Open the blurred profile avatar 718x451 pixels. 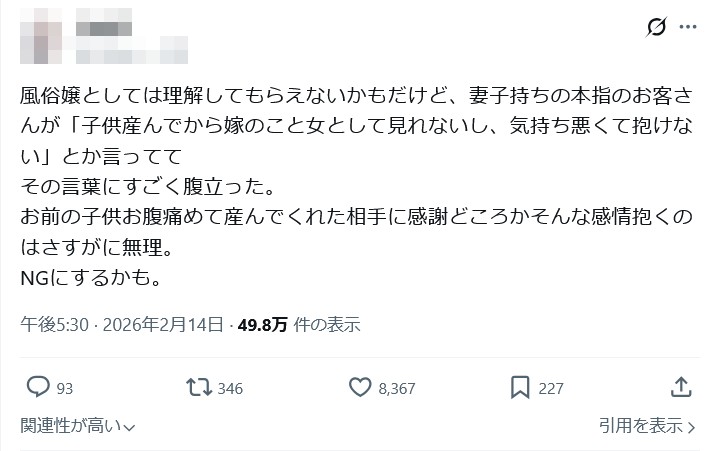point(42,35)
